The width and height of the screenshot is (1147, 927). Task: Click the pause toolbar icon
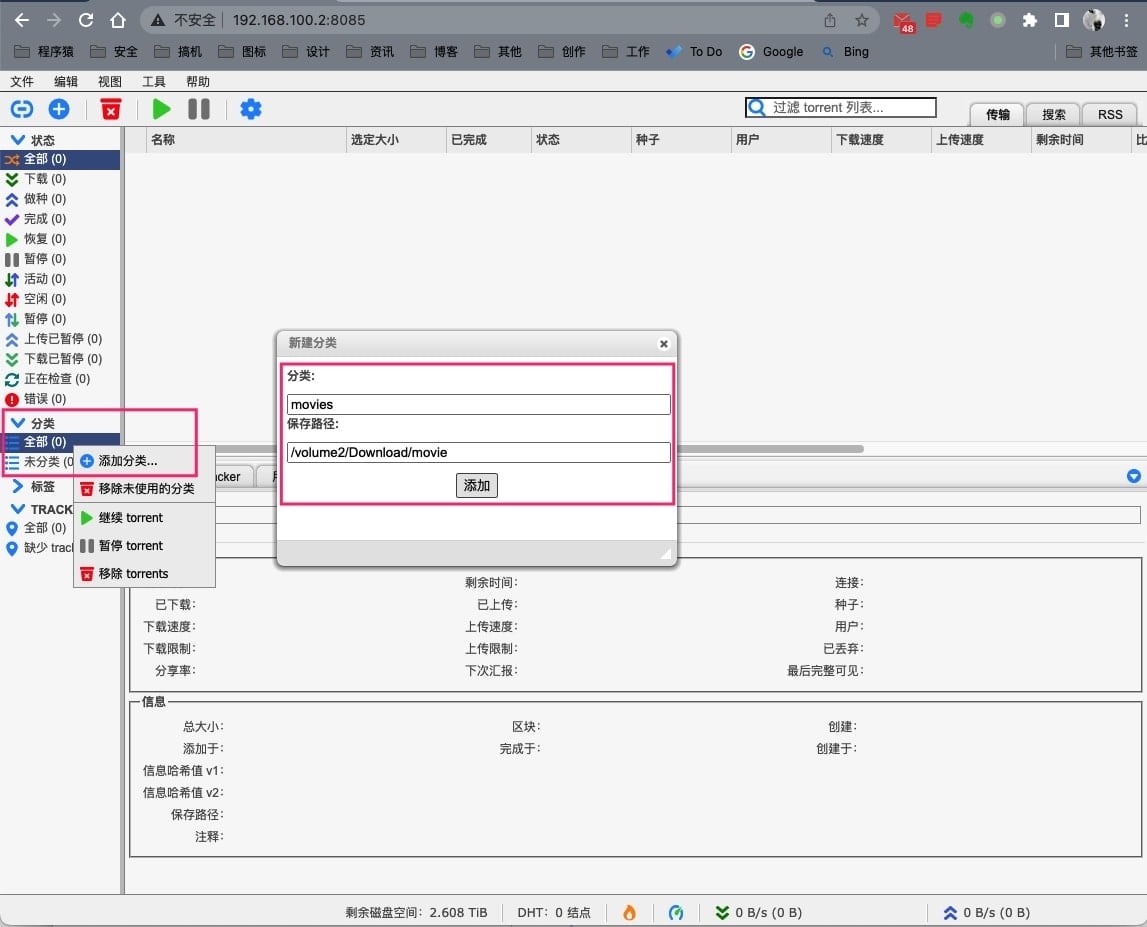click(x=199, y=110)
